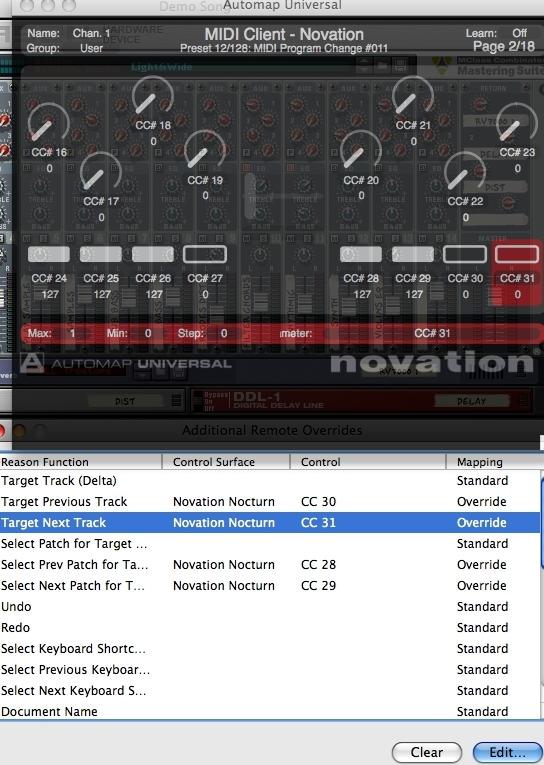Toggle the CC# 25 button
544x765 pixels.
click(101, 254)
